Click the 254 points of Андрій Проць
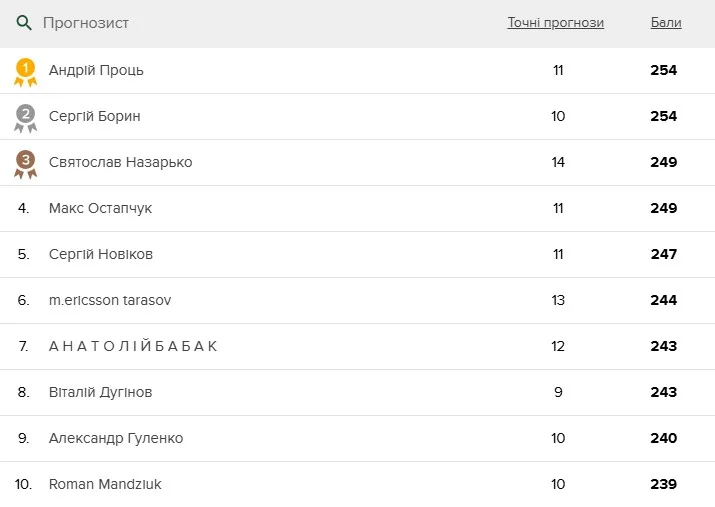Image resolution: width=715 pixels, height=507 pixels. tap(663, 70)
